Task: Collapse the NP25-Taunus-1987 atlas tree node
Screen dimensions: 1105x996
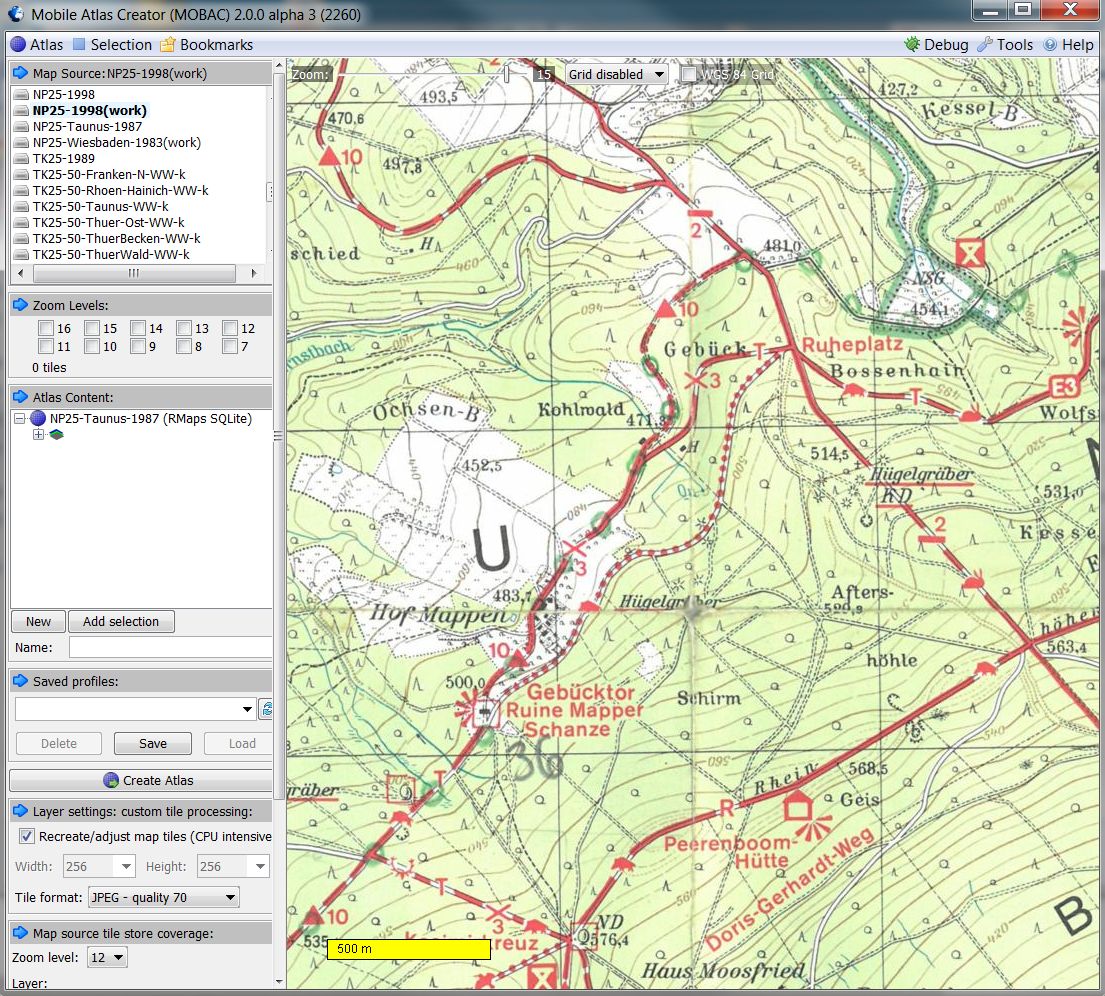Action: (x=20, y=419)
